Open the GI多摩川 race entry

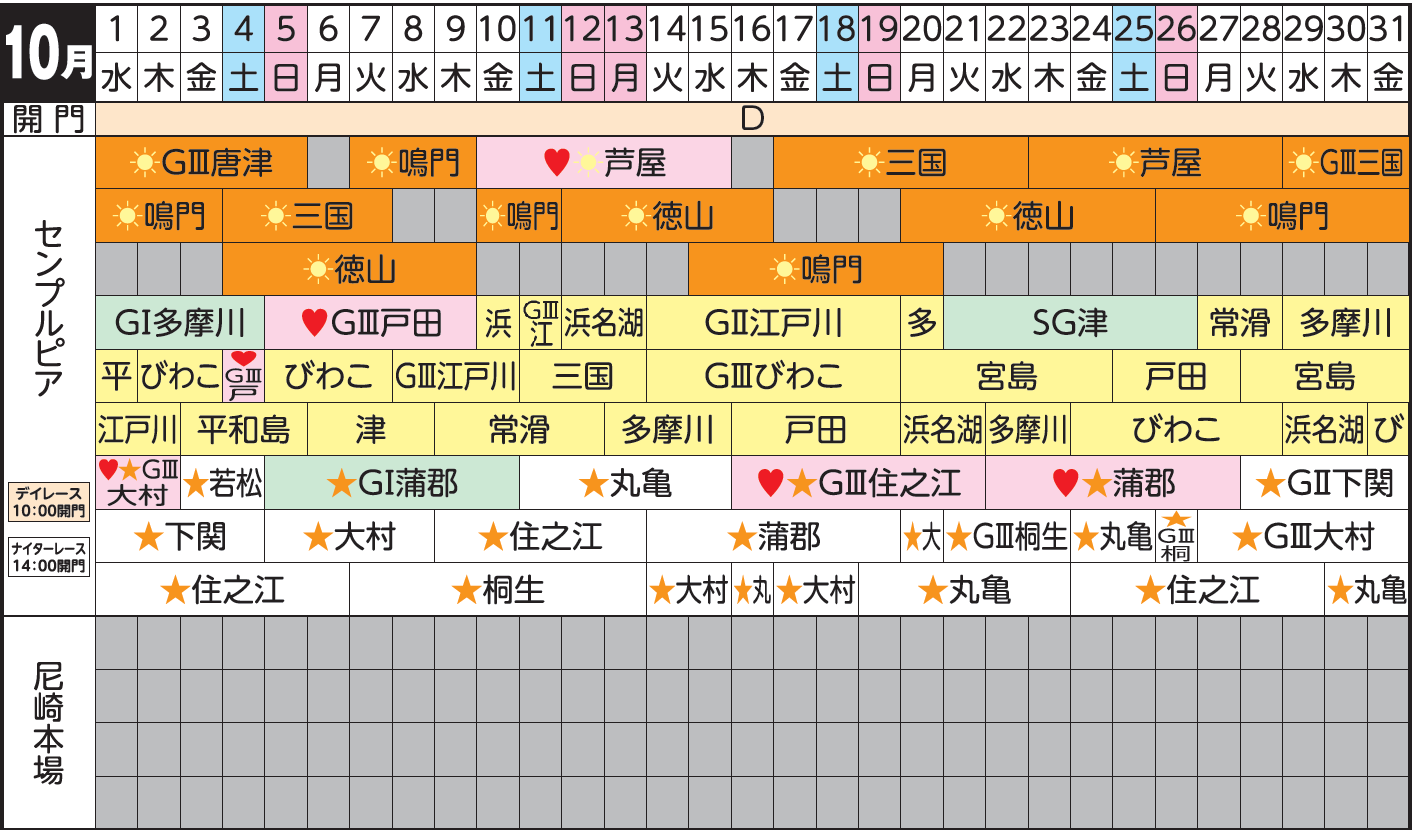(180, 323)
